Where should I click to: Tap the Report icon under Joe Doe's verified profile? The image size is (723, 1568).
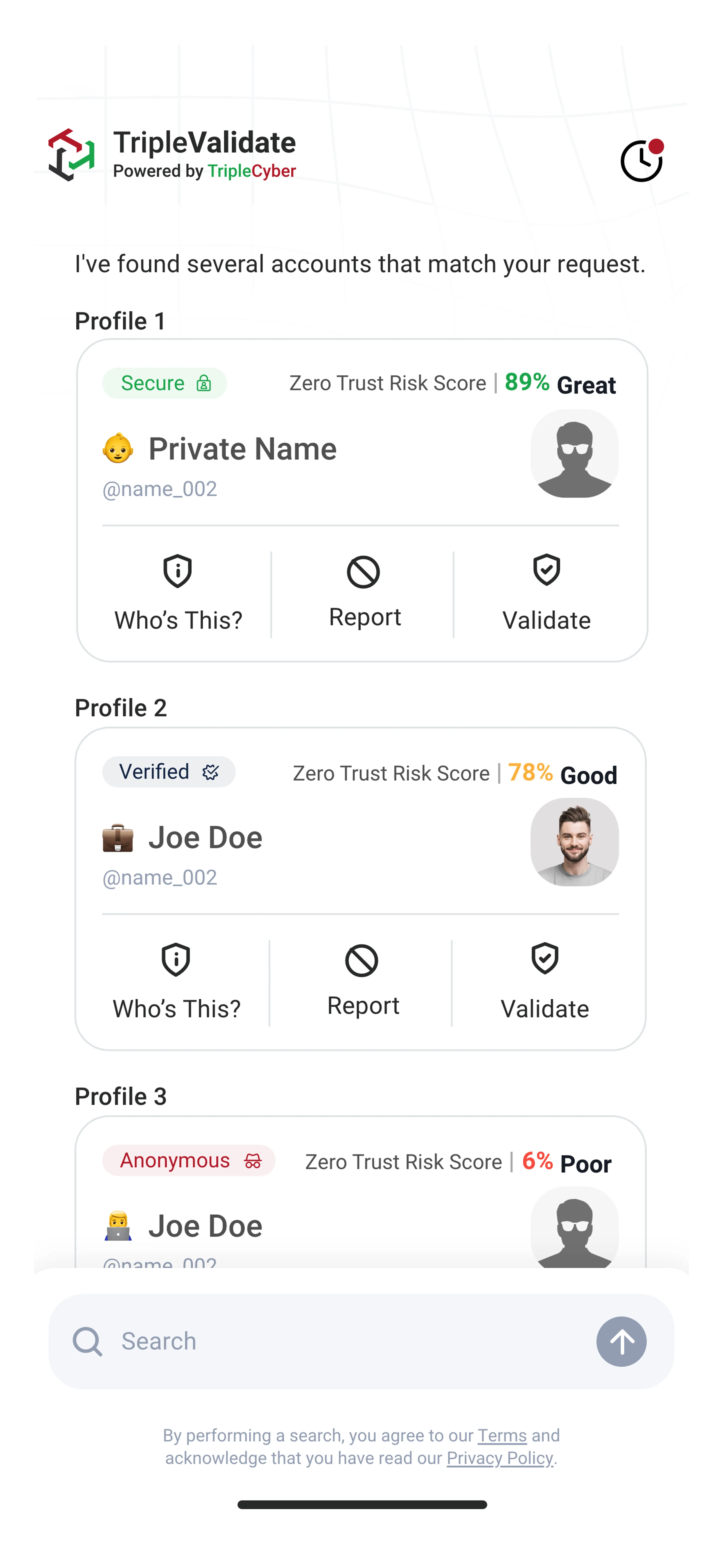tap(362, 960)
